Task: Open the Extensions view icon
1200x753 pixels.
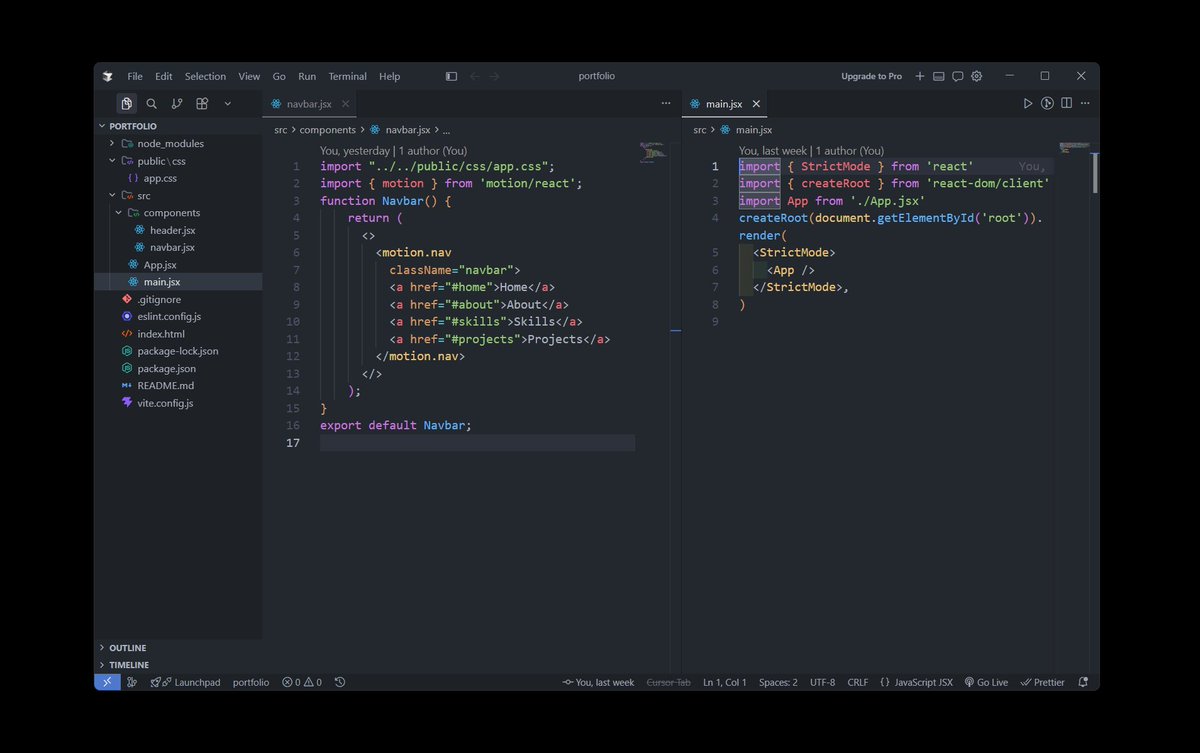Action: [202, 103]
